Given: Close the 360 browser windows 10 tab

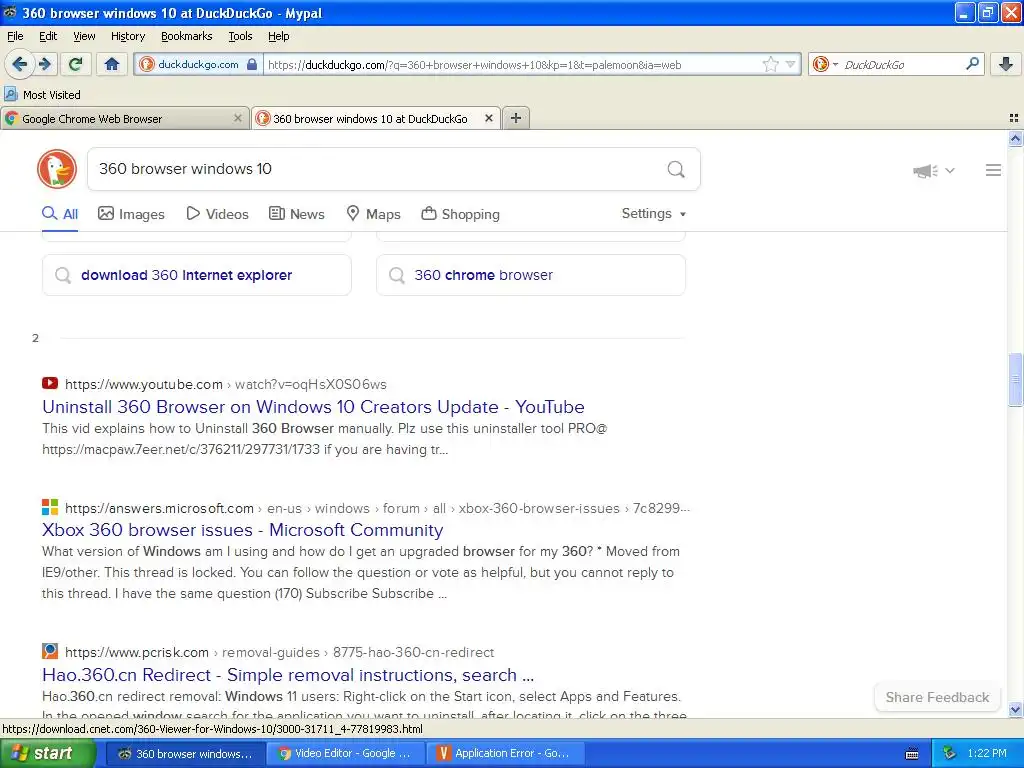Looking at the screenshot, I should point(488,118).
